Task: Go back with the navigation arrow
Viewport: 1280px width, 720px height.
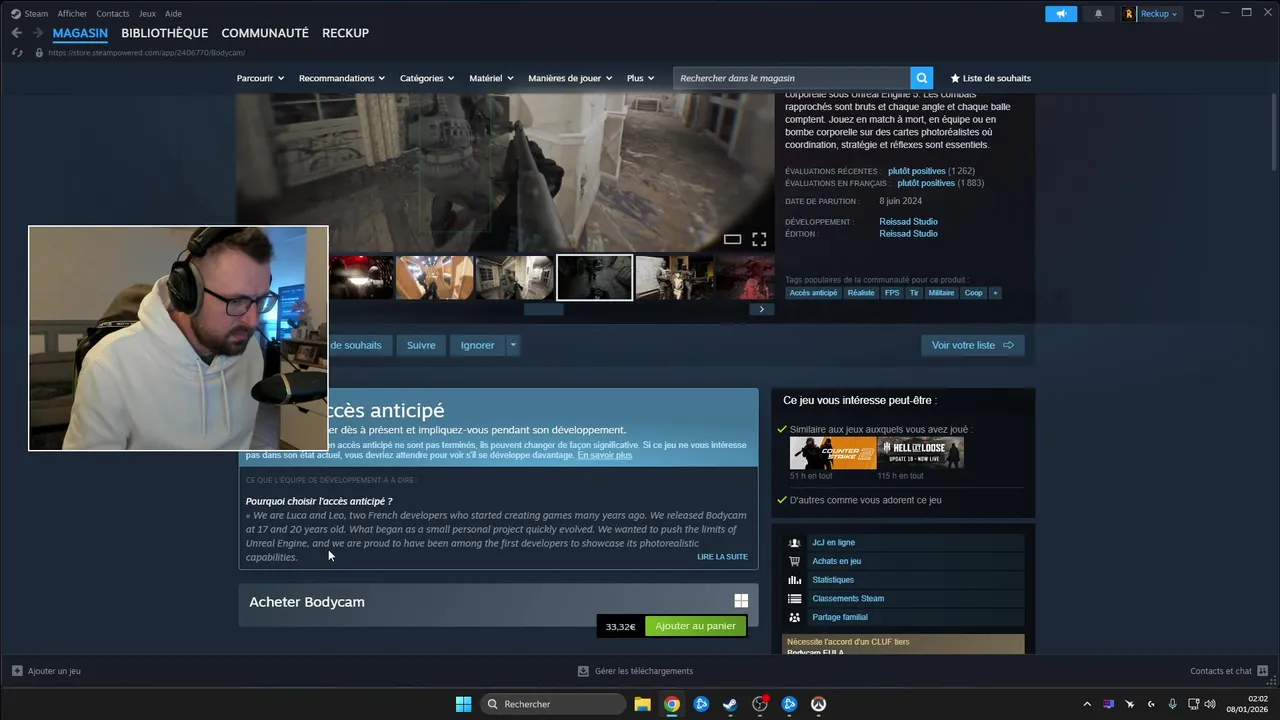Action: click(x=17, y=33)
